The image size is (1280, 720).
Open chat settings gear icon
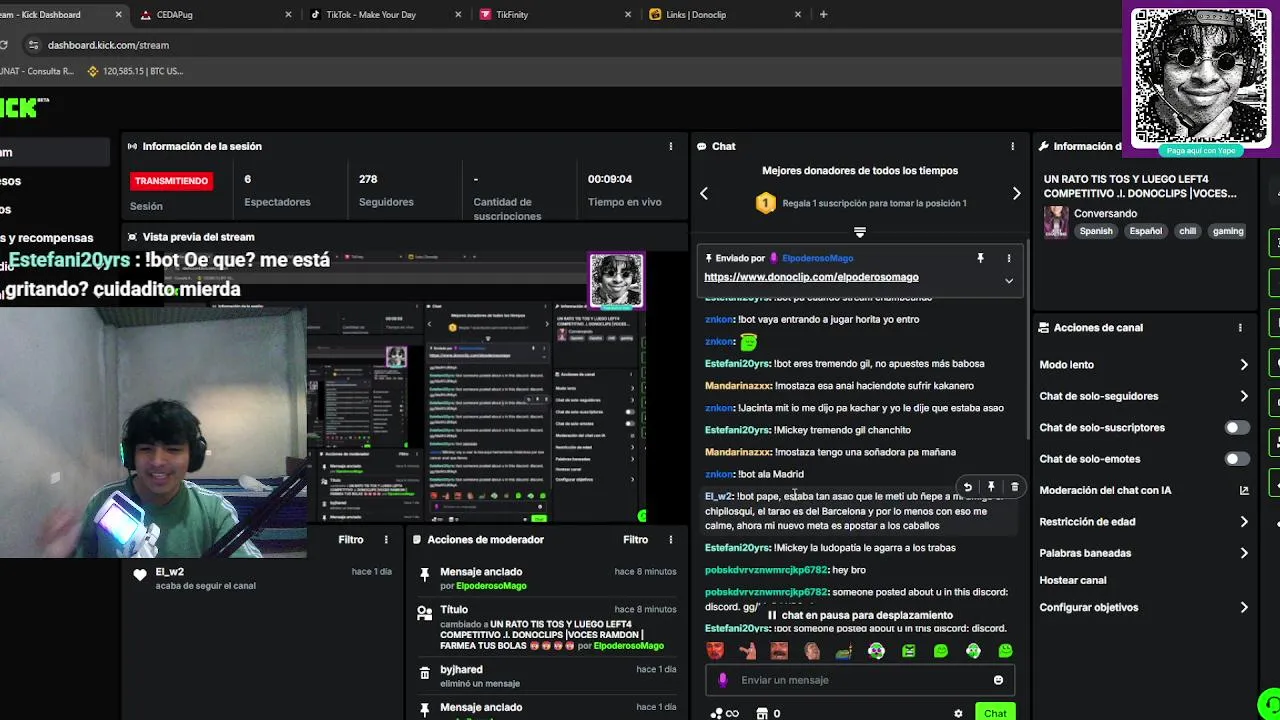(958, 713)
